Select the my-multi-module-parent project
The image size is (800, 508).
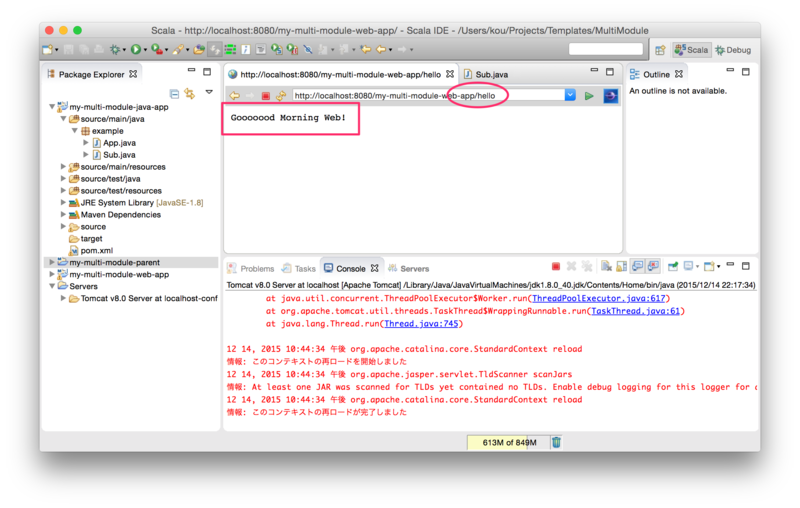click(132, 262)
